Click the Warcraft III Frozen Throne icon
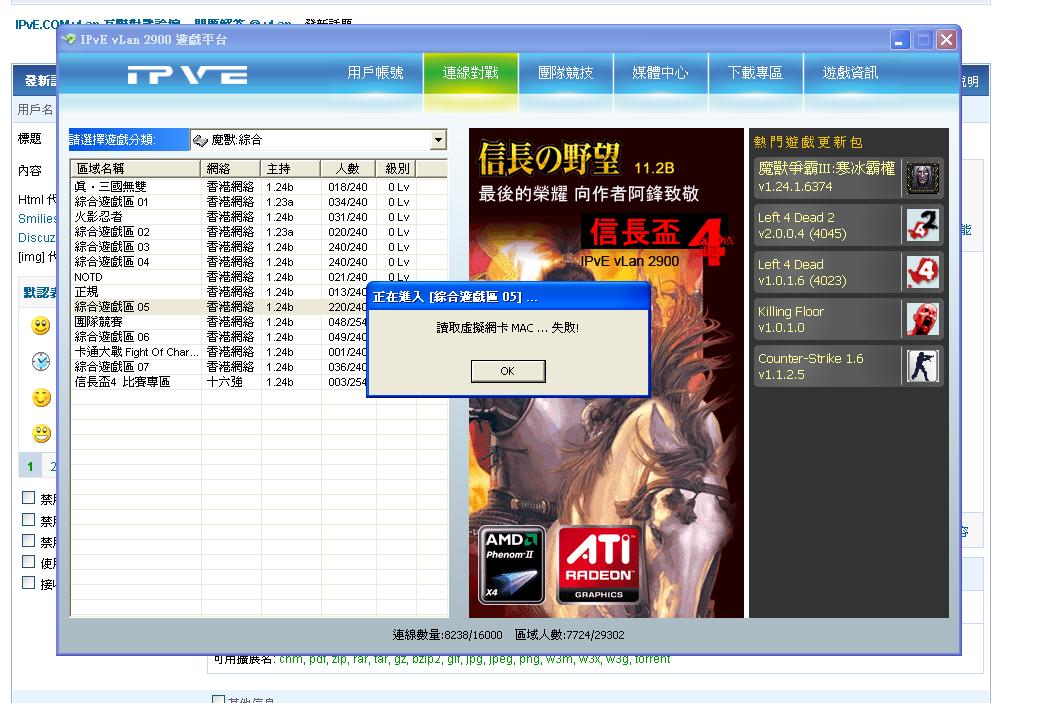Image resolution: width=1040 pixels, height=703 pixels. [x=923, y=178]
